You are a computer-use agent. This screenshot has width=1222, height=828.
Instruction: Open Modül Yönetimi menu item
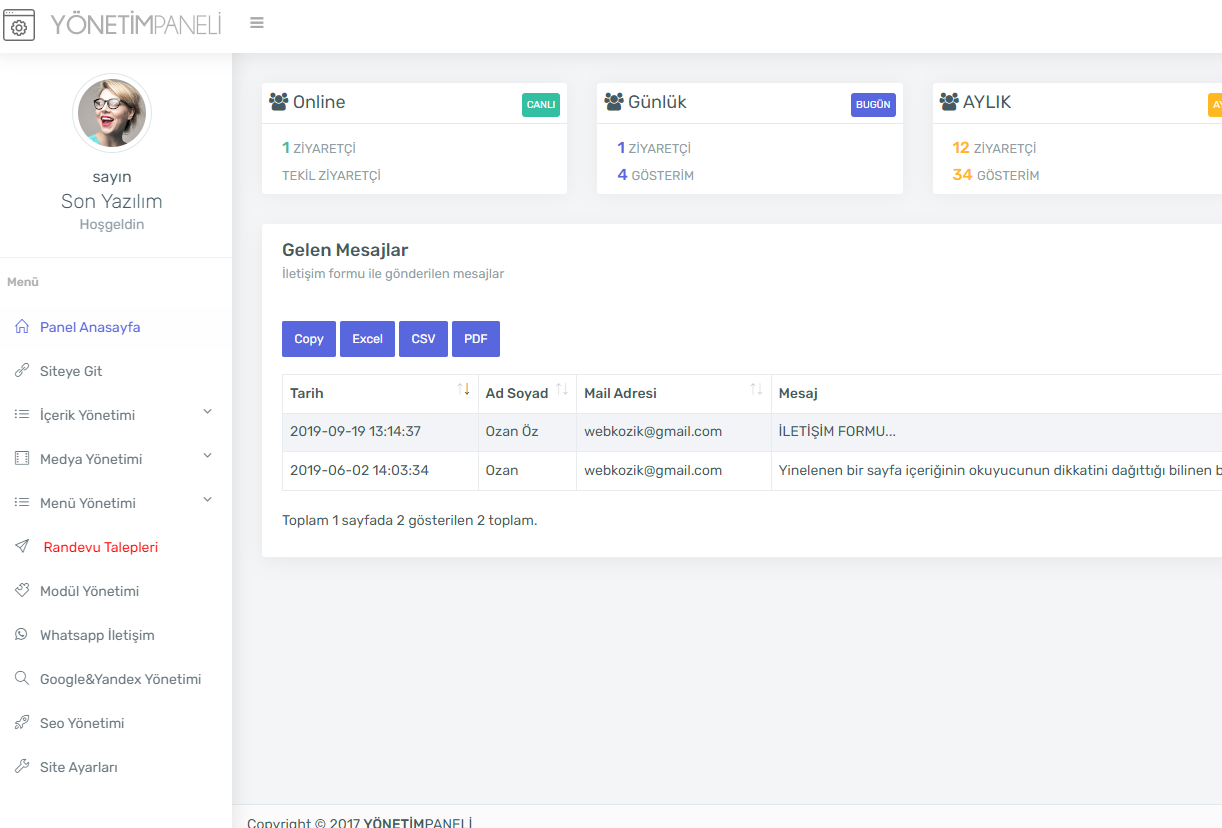point(89,591)
